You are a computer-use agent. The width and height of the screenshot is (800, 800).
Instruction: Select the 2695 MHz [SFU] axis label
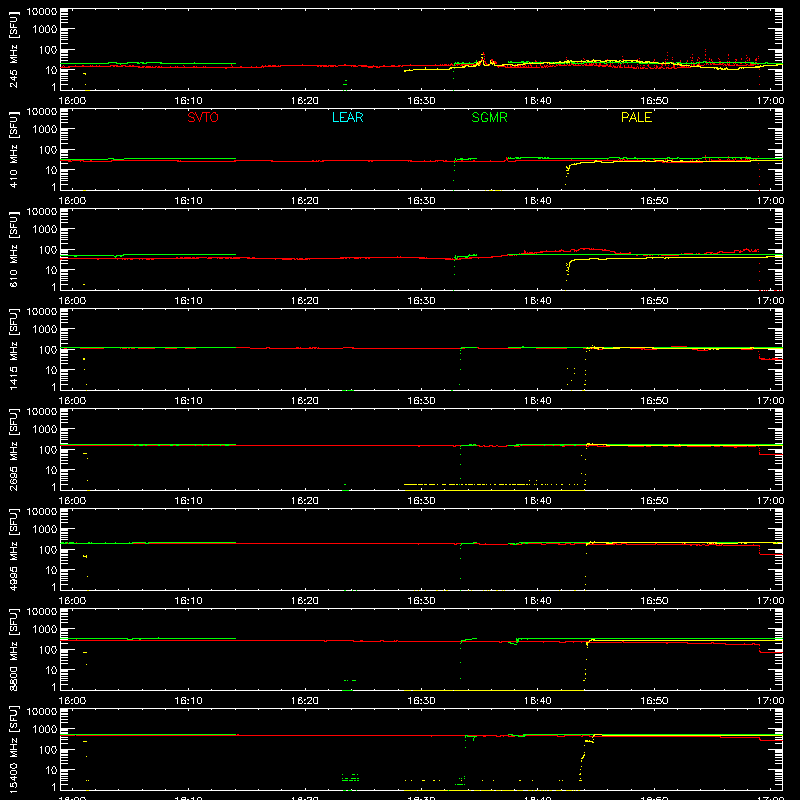(14, 449)
